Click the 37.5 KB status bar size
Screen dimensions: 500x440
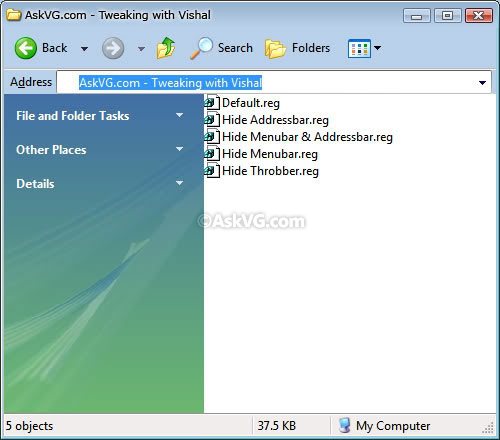click(x=277, y=426)
